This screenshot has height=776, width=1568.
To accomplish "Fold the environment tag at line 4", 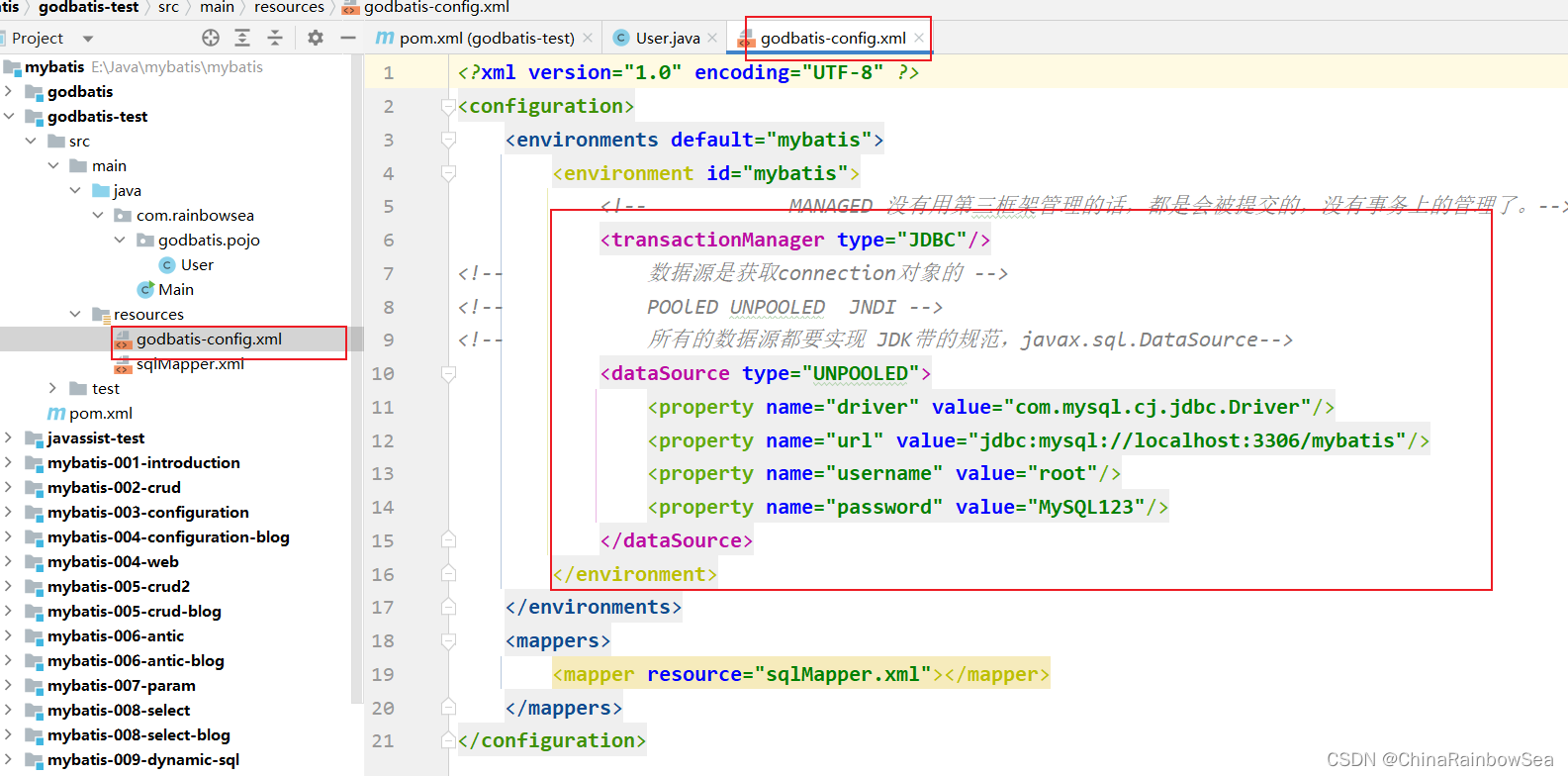I will (x=448, y=173).
